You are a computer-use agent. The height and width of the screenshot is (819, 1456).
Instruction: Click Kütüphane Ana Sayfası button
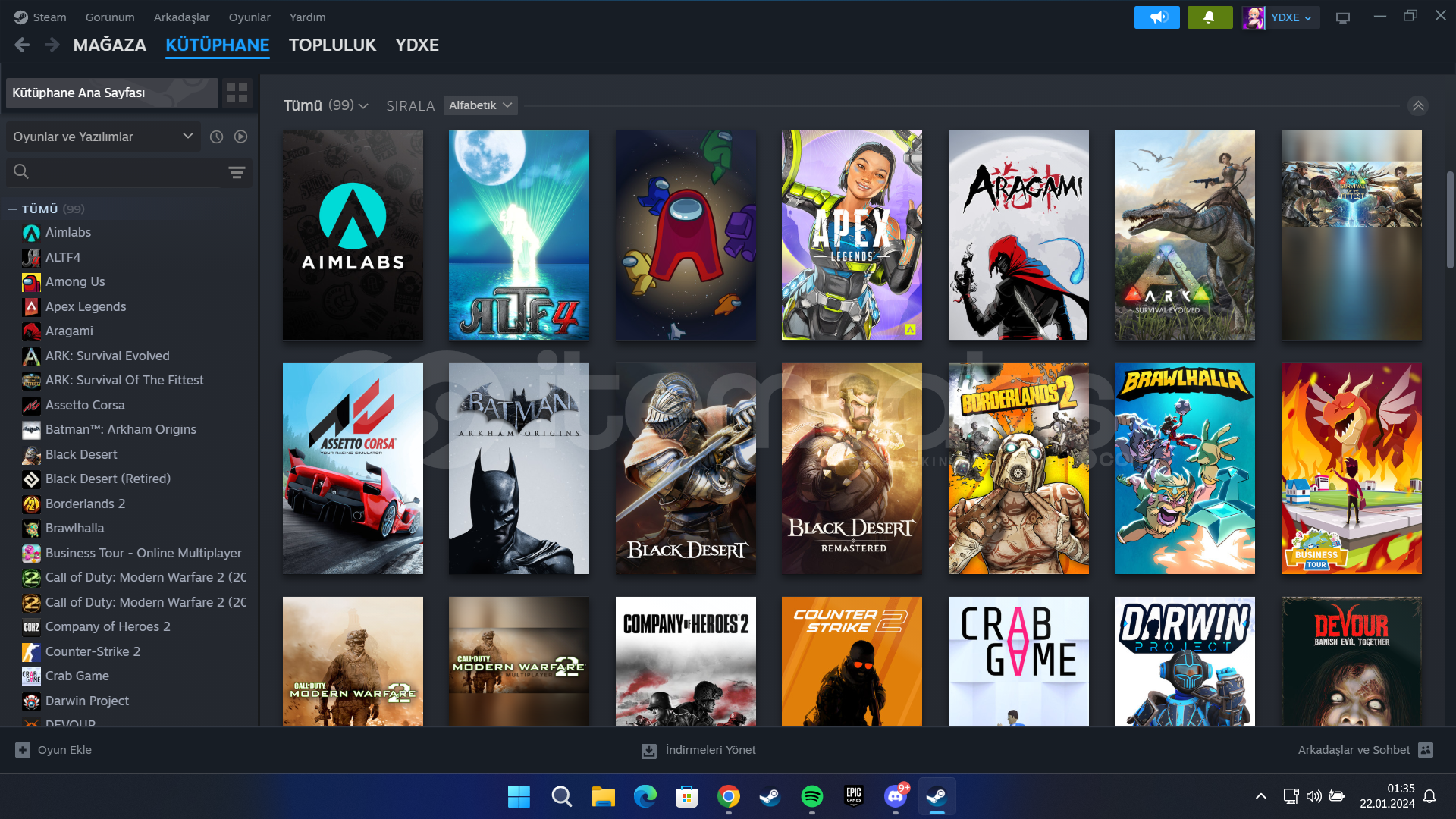pos(111,93)
